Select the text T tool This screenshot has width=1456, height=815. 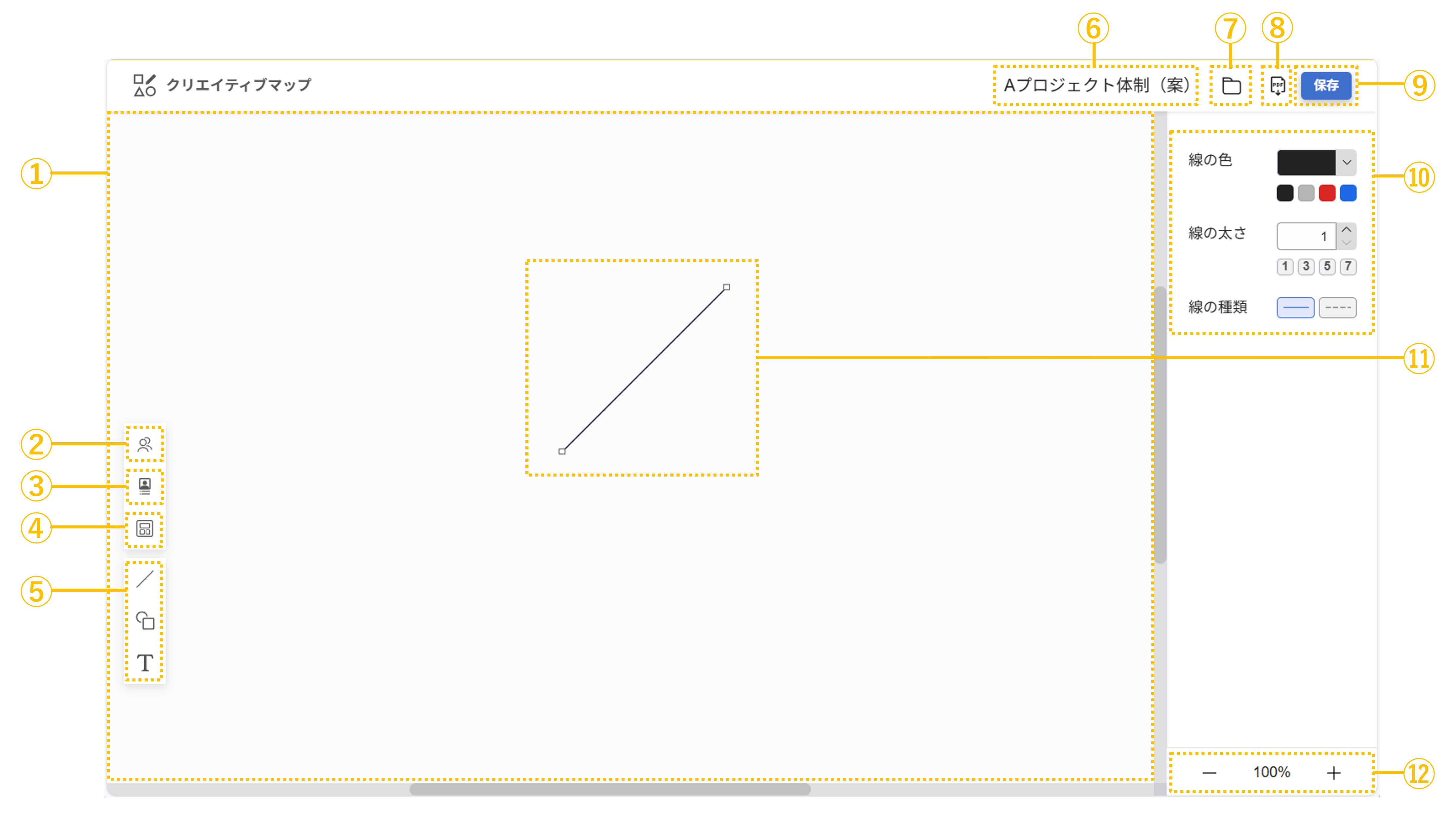[x=145, y=663]
